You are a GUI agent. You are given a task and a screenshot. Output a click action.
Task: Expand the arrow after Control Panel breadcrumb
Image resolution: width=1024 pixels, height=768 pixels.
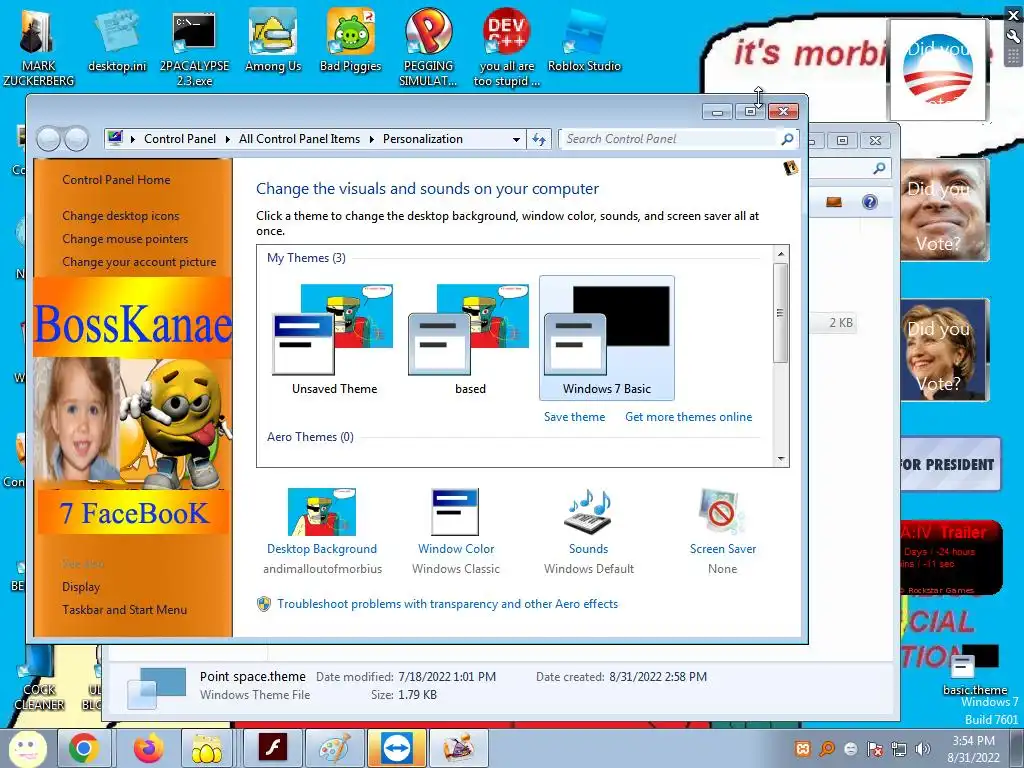coord(227,139)
